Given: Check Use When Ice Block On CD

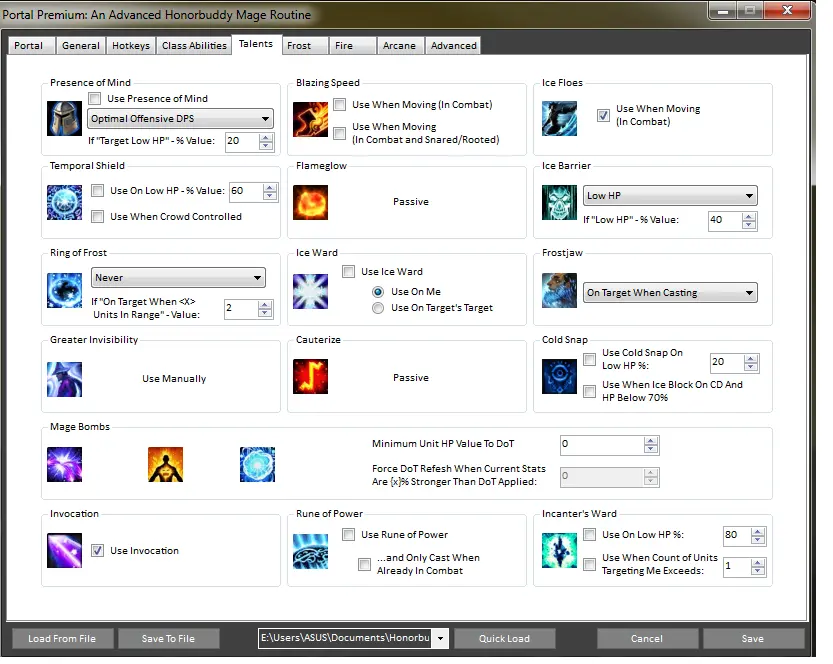Looking at the screenshot, I should 589,391.
